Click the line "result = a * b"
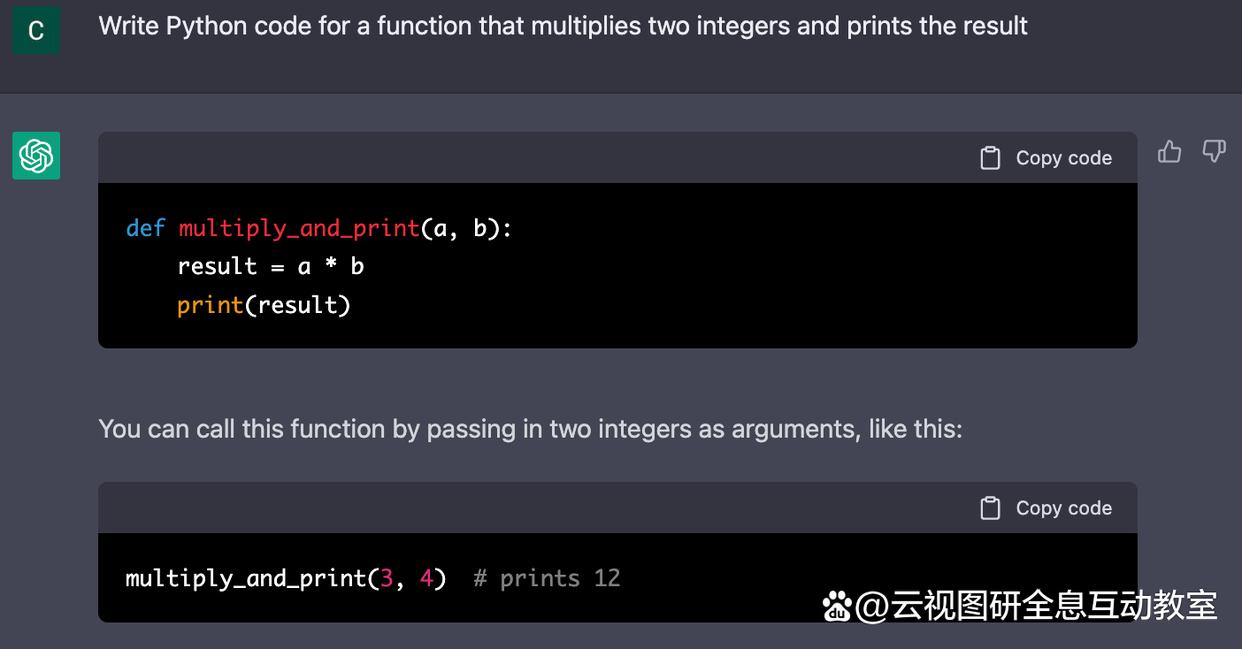 270,267
